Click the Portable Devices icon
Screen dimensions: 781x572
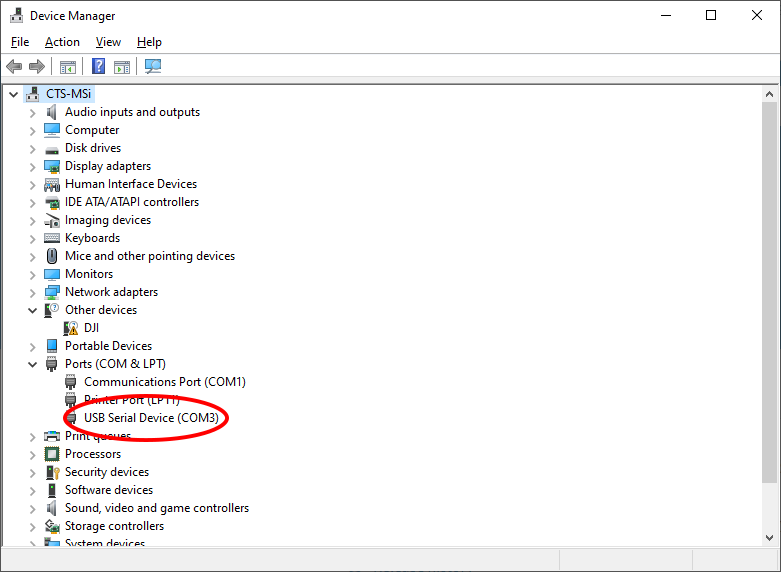[x=52, y=346]
